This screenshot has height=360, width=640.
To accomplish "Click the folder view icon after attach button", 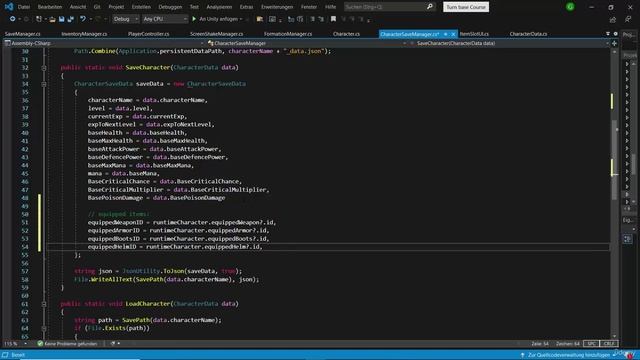I will pyautogui.click(x=260, y=19).
